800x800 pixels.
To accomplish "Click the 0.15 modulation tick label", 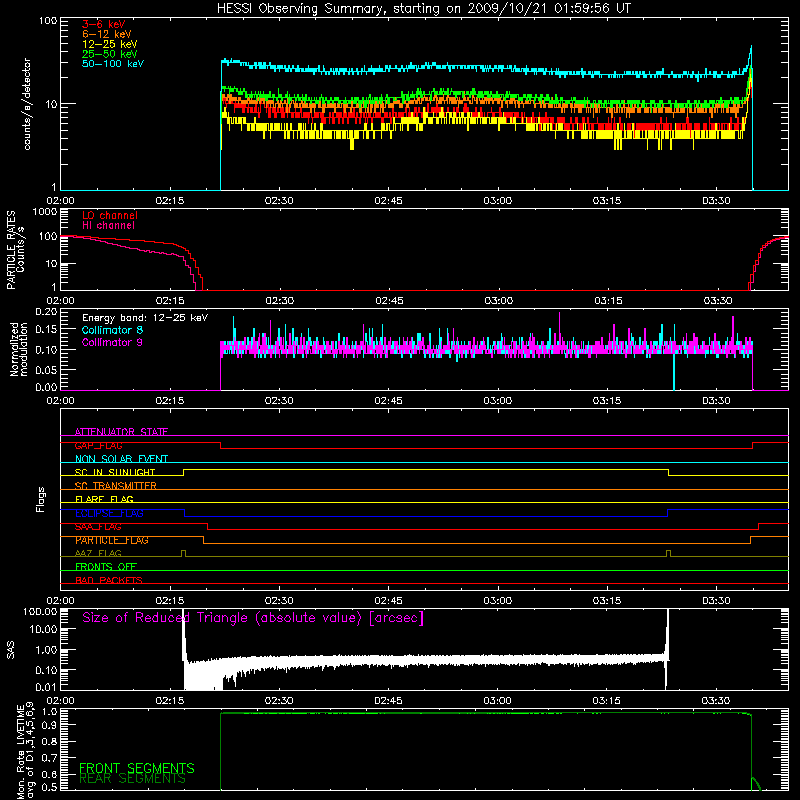I will coord(46,330).
